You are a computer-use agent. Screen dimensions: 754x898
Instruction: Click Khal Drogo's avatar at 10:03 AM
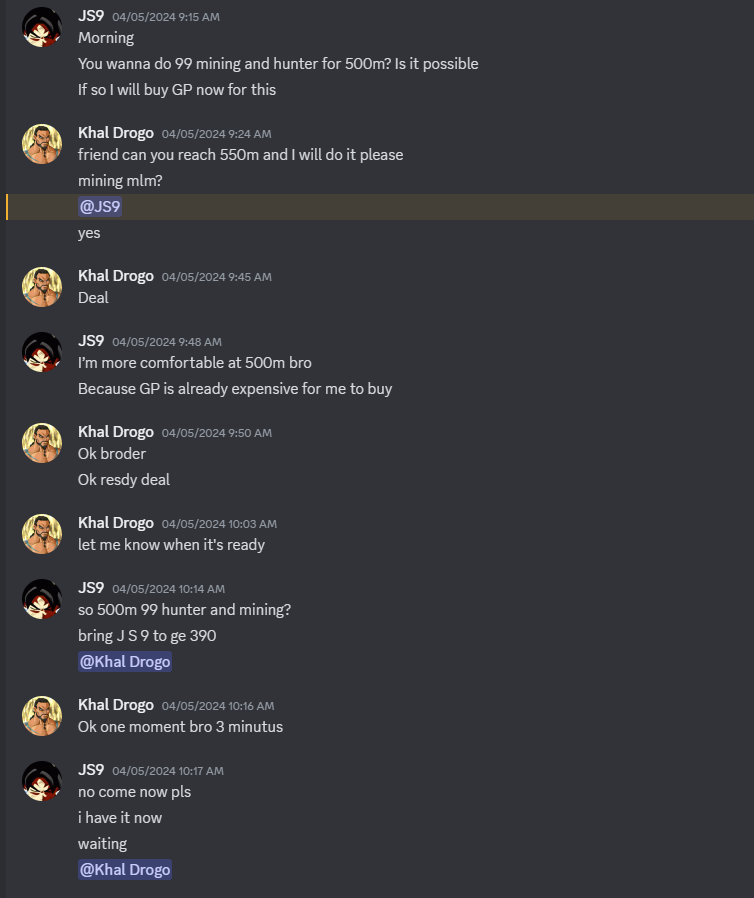(x=42, y=534)
